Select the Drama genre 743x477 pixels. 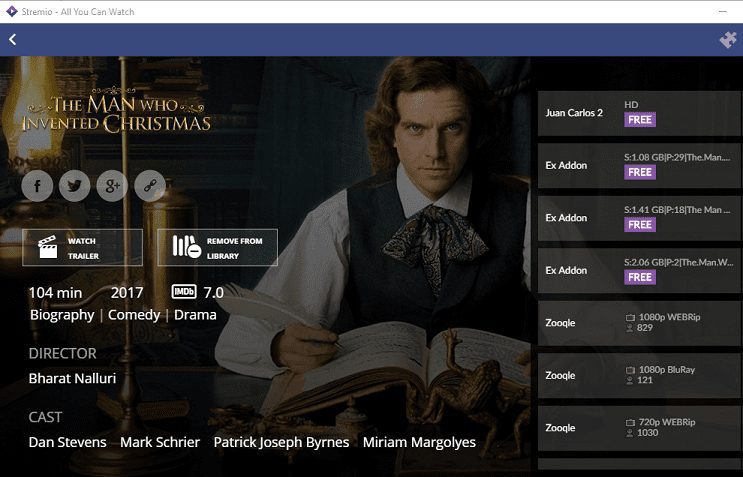[x=195, y=315]
